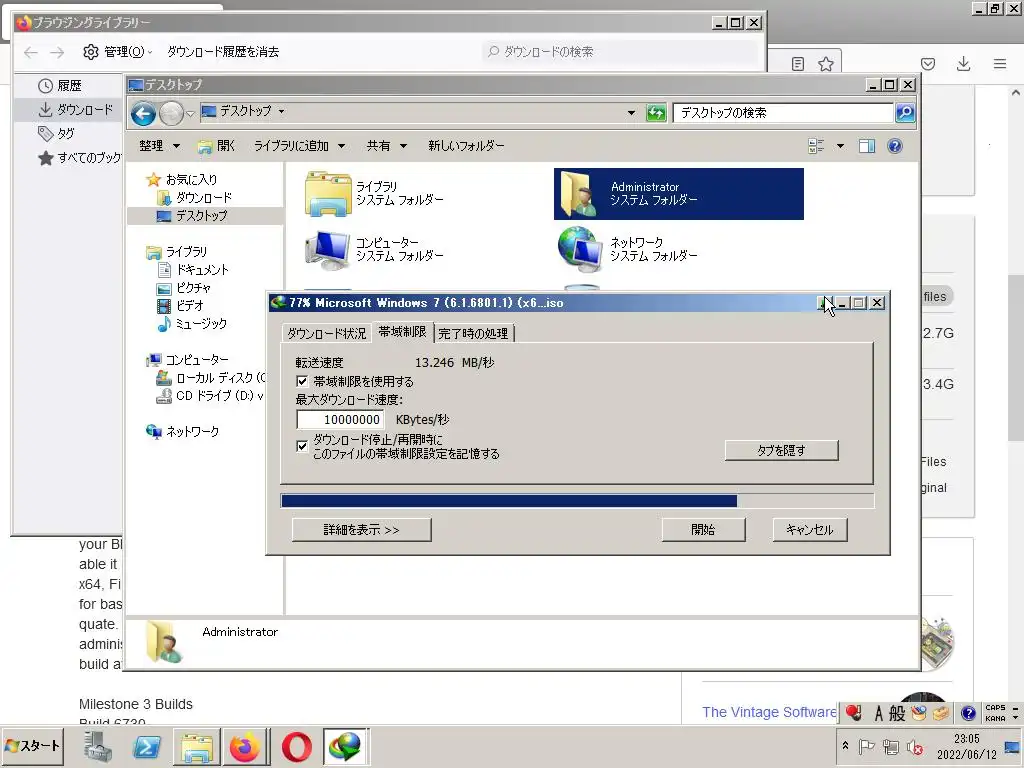Open ライブラリに追加 dropdown
This screenshot has width=1024, height=768.
[299, 146]
